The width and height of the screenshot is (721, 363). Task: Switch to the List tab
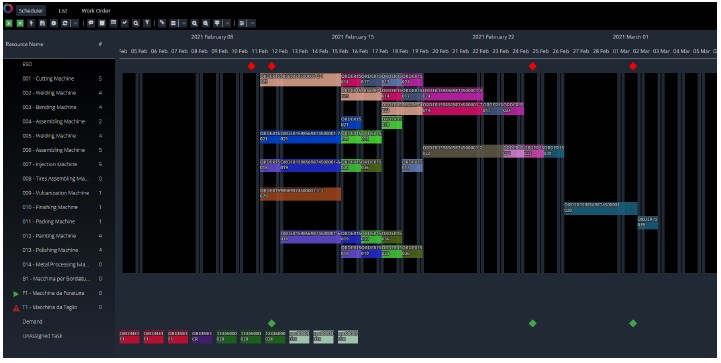63,11
